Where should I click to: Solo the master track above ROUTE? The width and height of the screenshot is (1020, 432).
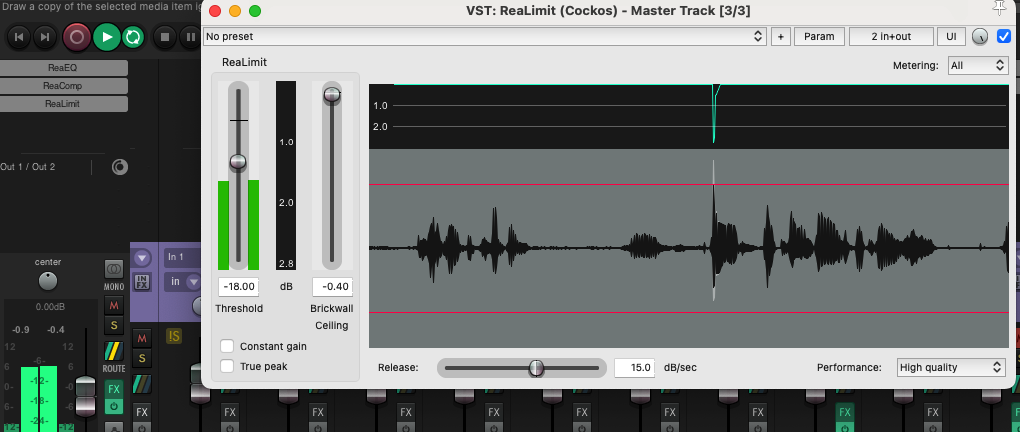point(114,325)
